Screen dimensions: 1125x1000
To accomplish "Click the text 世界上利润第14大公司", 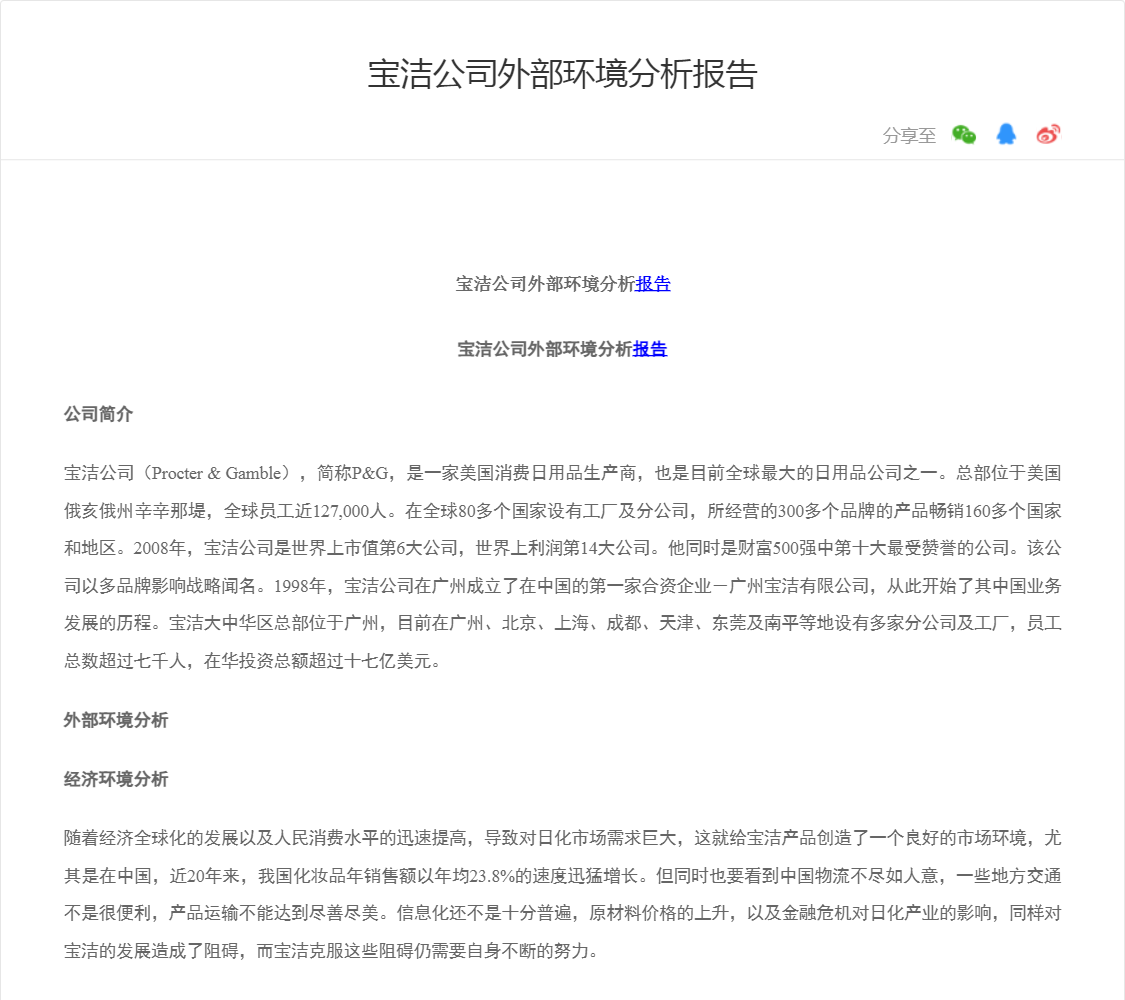I will 563,549.
